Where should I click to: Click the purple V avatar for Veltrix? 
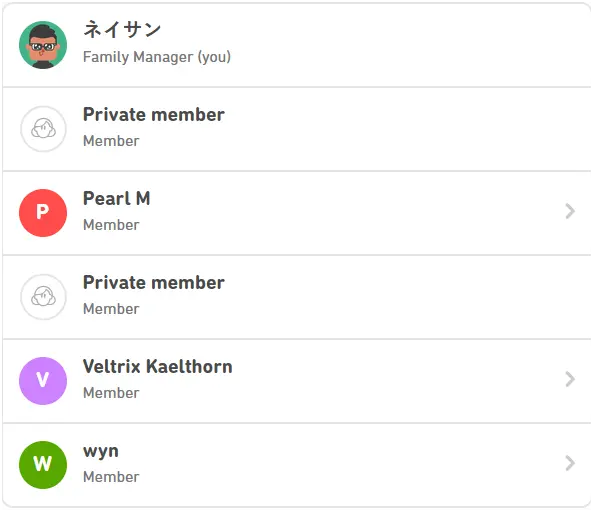[43, 381]
